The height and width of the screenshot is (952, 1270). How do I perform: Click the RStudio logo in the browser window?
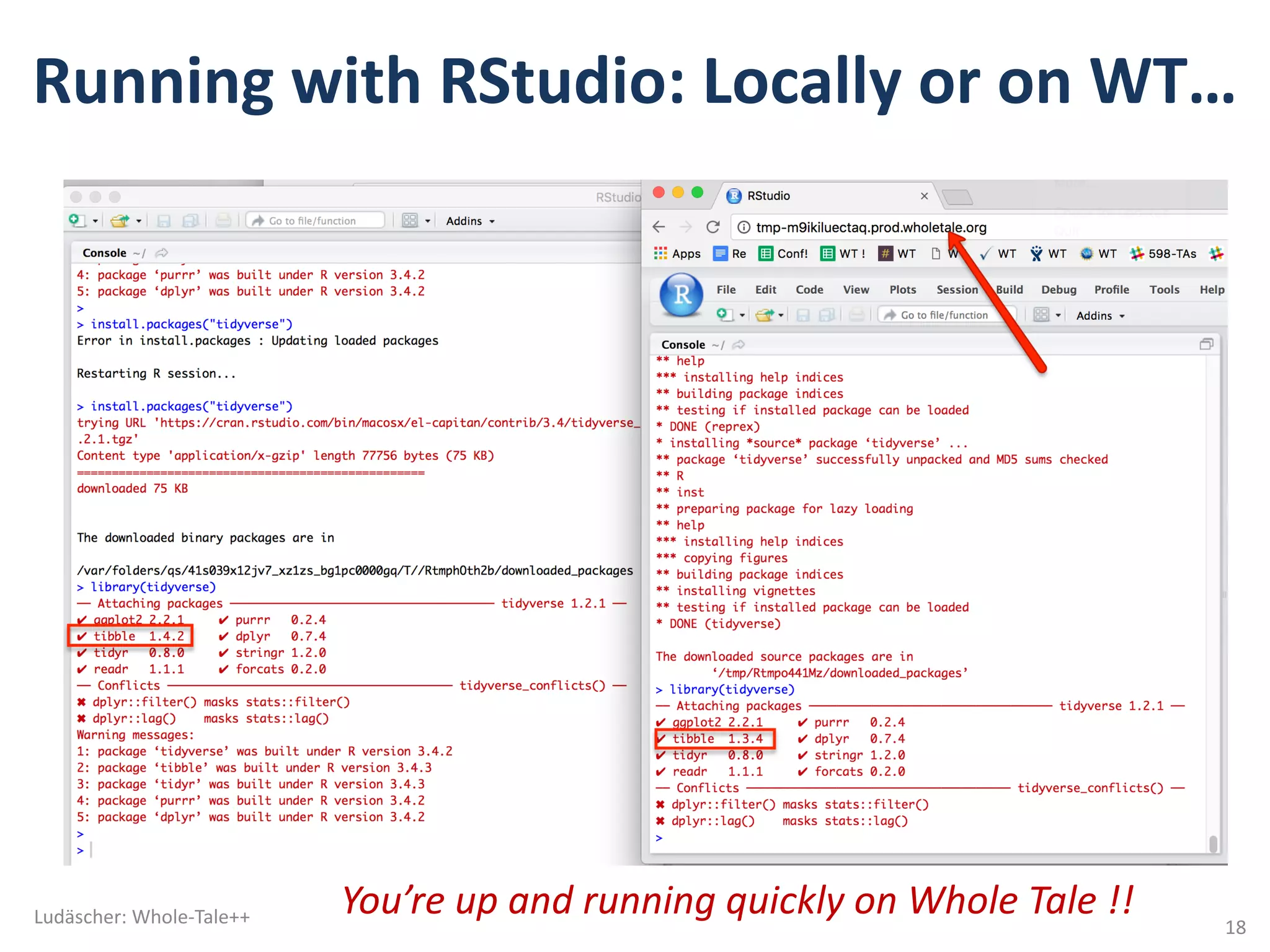(x=682, y=295)
